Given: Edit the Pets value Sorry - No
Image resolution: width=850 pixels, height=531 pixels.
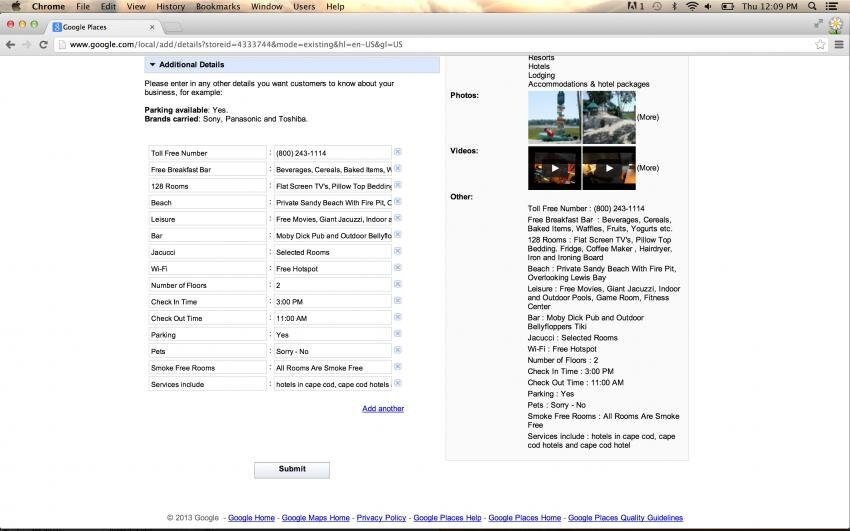Looking at the screenshot, I should (332, 351).
